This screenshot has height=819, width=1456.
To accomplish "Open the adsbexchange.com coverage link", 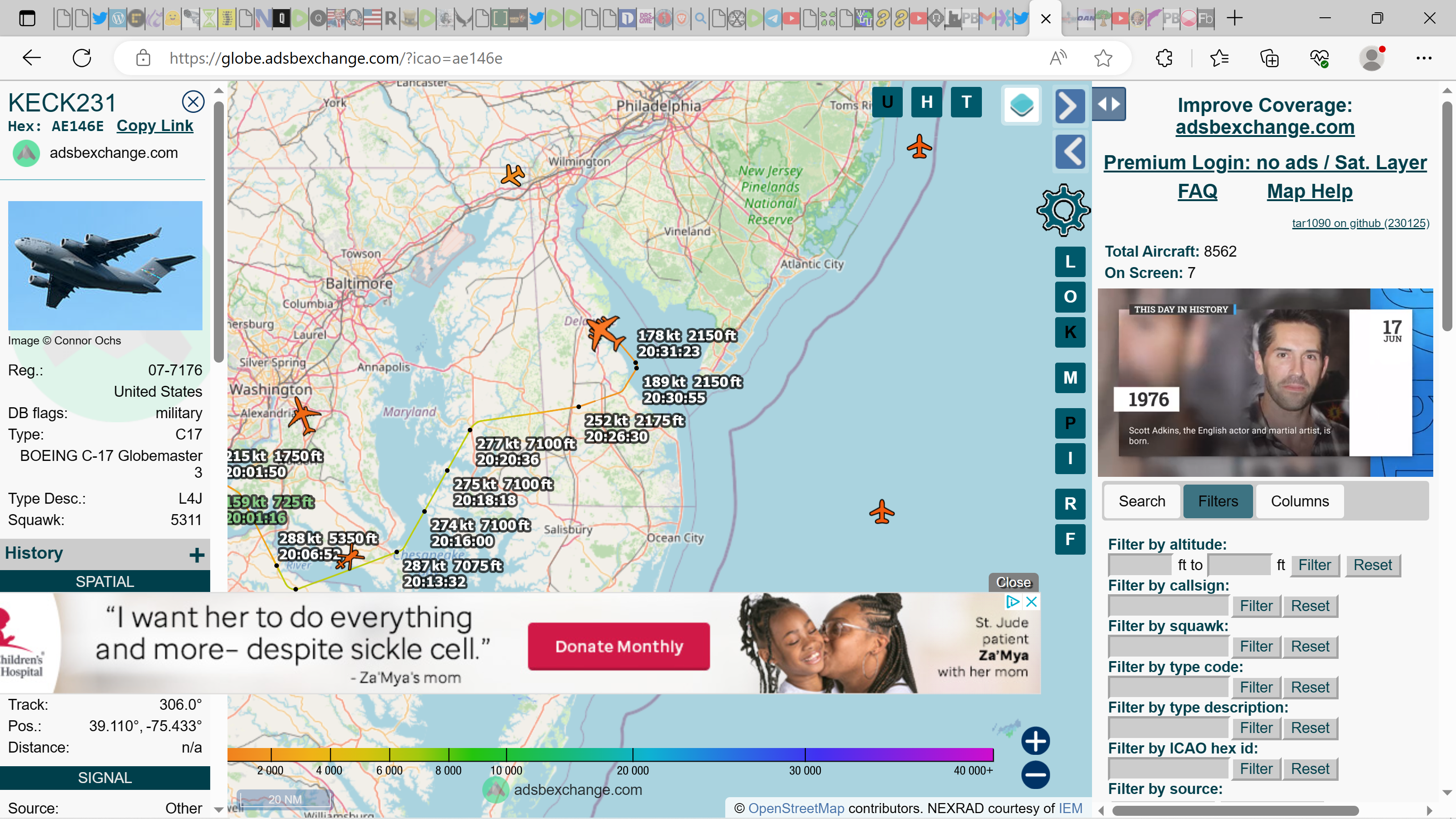I will coord(1265,127).
